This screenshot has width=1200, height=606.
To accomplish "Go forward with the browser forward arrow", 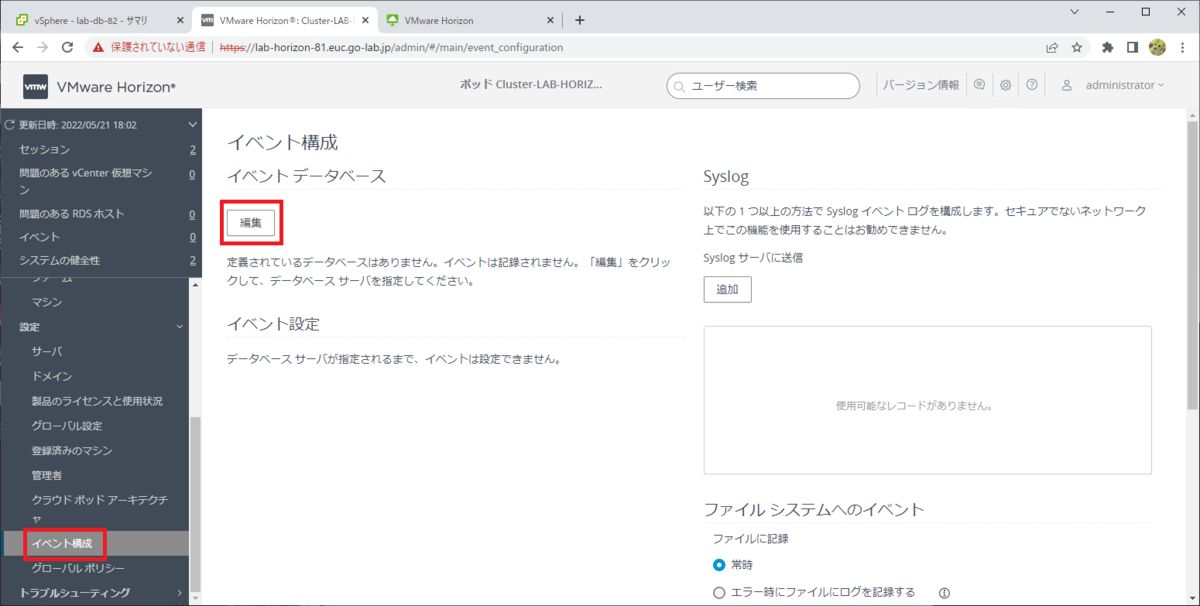I will (x=42, y=47).
